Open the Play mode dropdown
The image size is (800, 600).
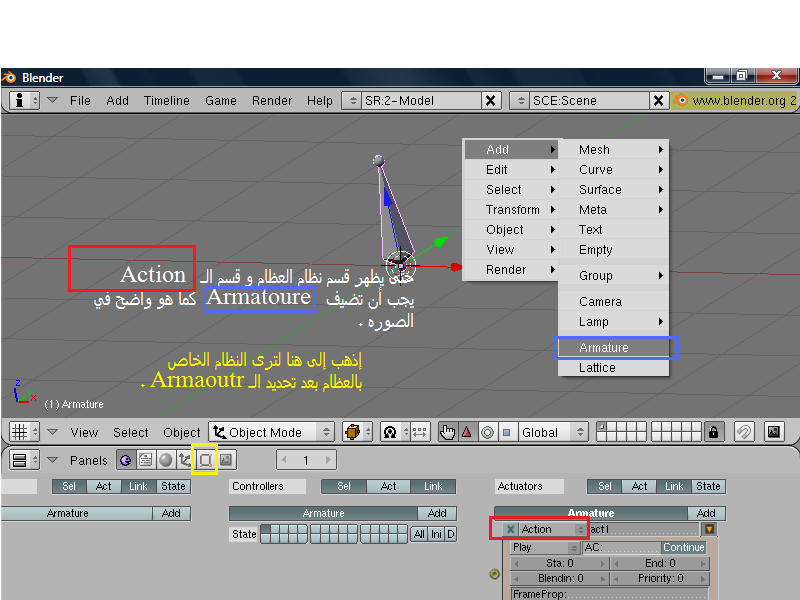545,547
